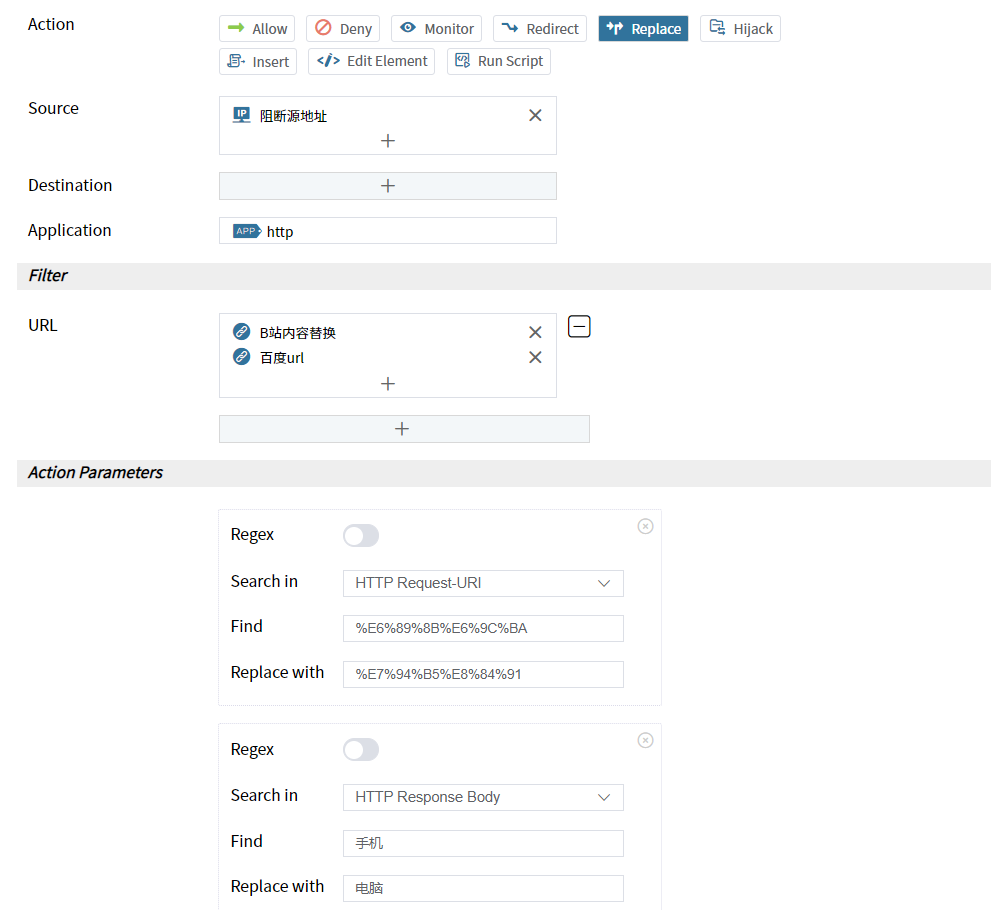
Task: Remove the first action parameter block
Action: pos(645,526)
